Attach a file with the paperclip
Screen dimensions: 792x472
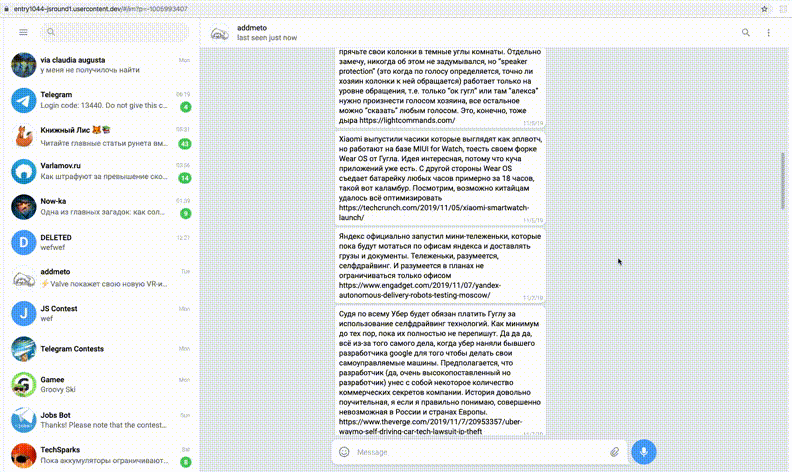tap(614, 452)
